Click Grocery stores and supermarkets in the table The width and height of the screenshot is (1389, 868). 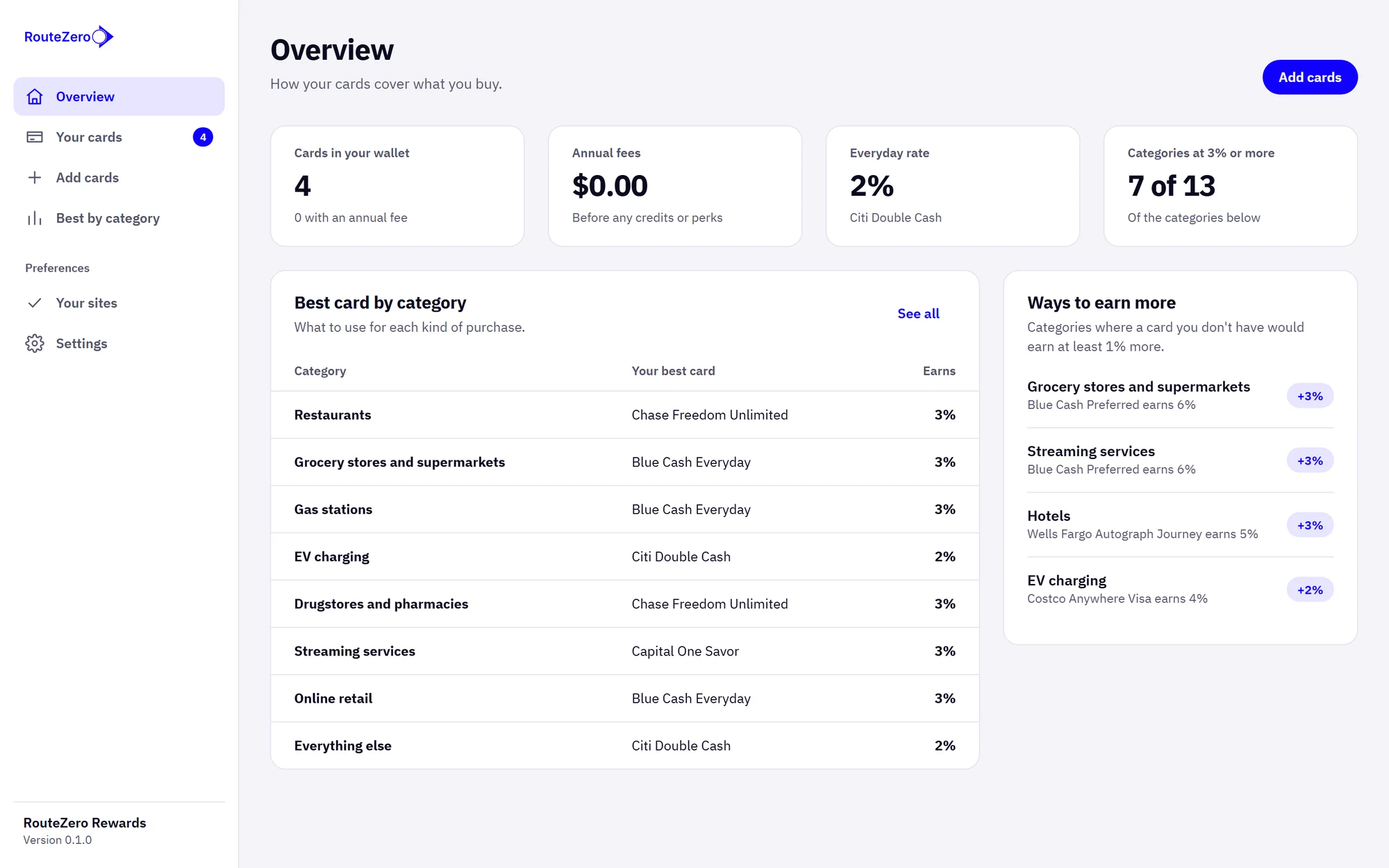(x=399, y=462)
